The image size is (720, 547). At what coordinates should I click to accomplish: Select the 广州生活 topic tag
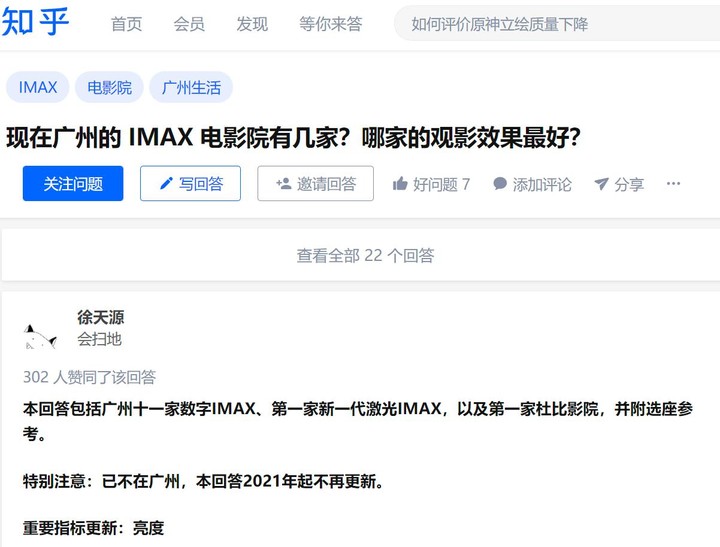pyautogui.click(x=191, y=87)
